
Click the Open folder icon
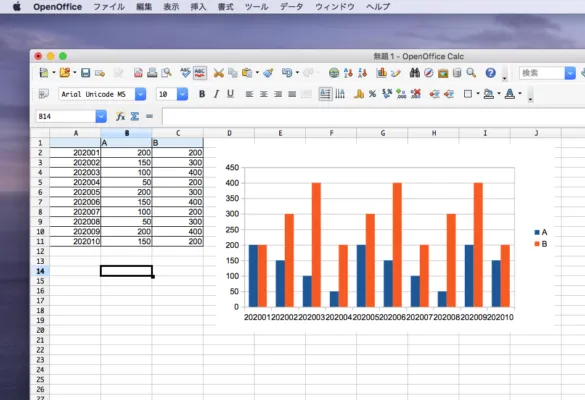[x=65, y=72]
